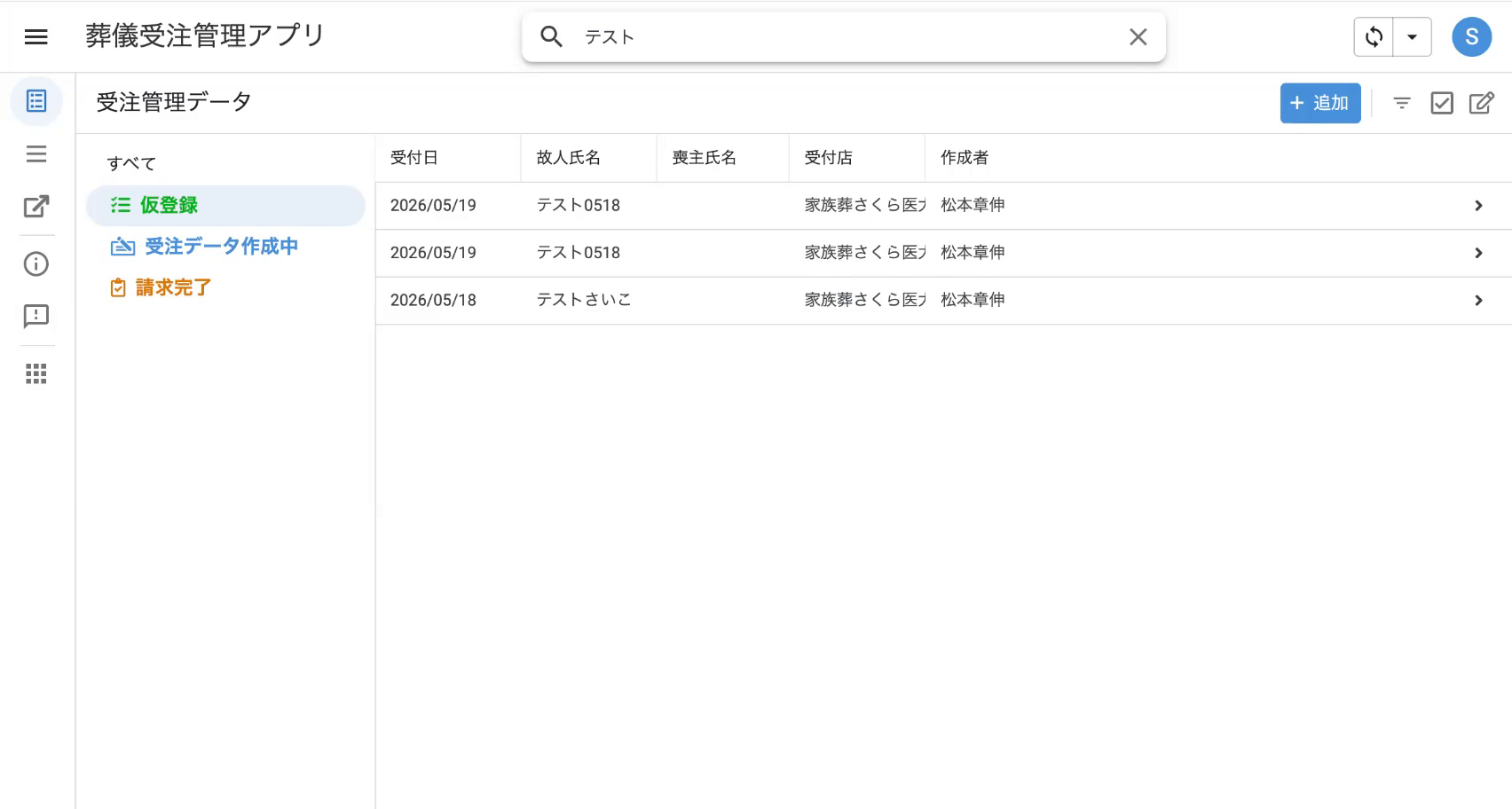Sort by 故人氏名 column header
This screenshot has height=809, width=1512.
click(569, 158)
